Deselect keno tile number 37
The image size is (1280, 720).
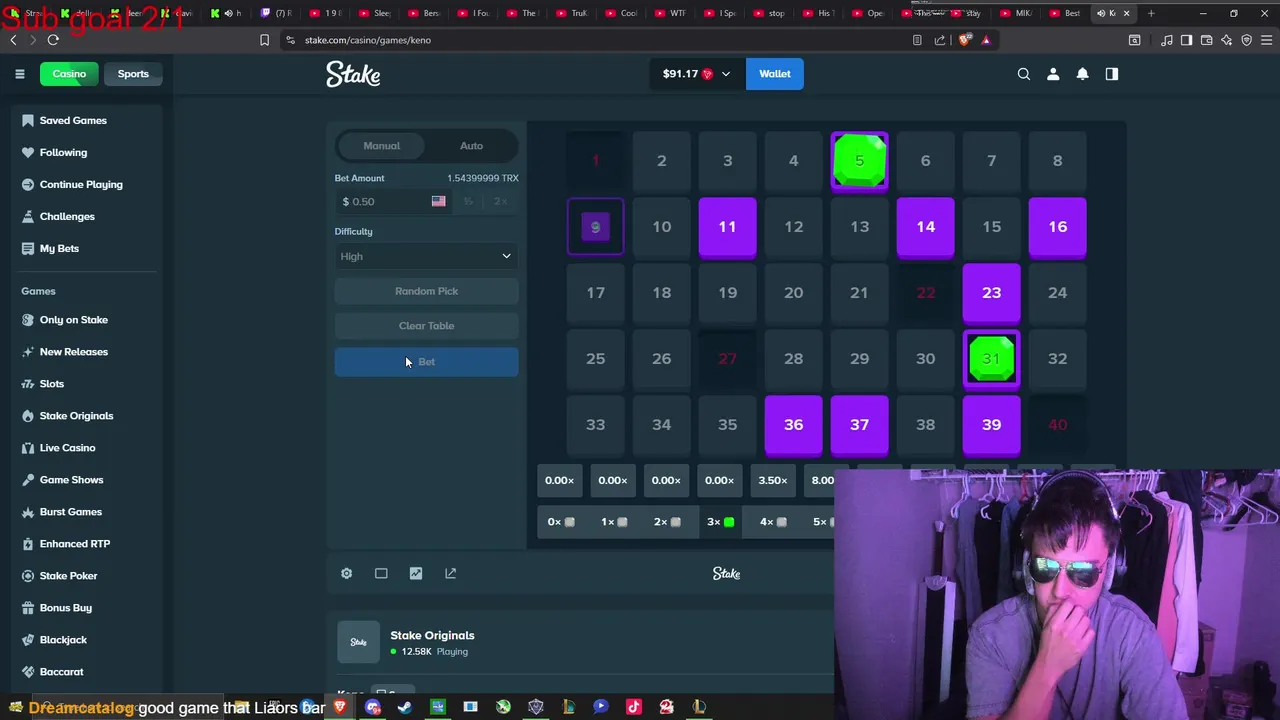(x=859, y=424)
